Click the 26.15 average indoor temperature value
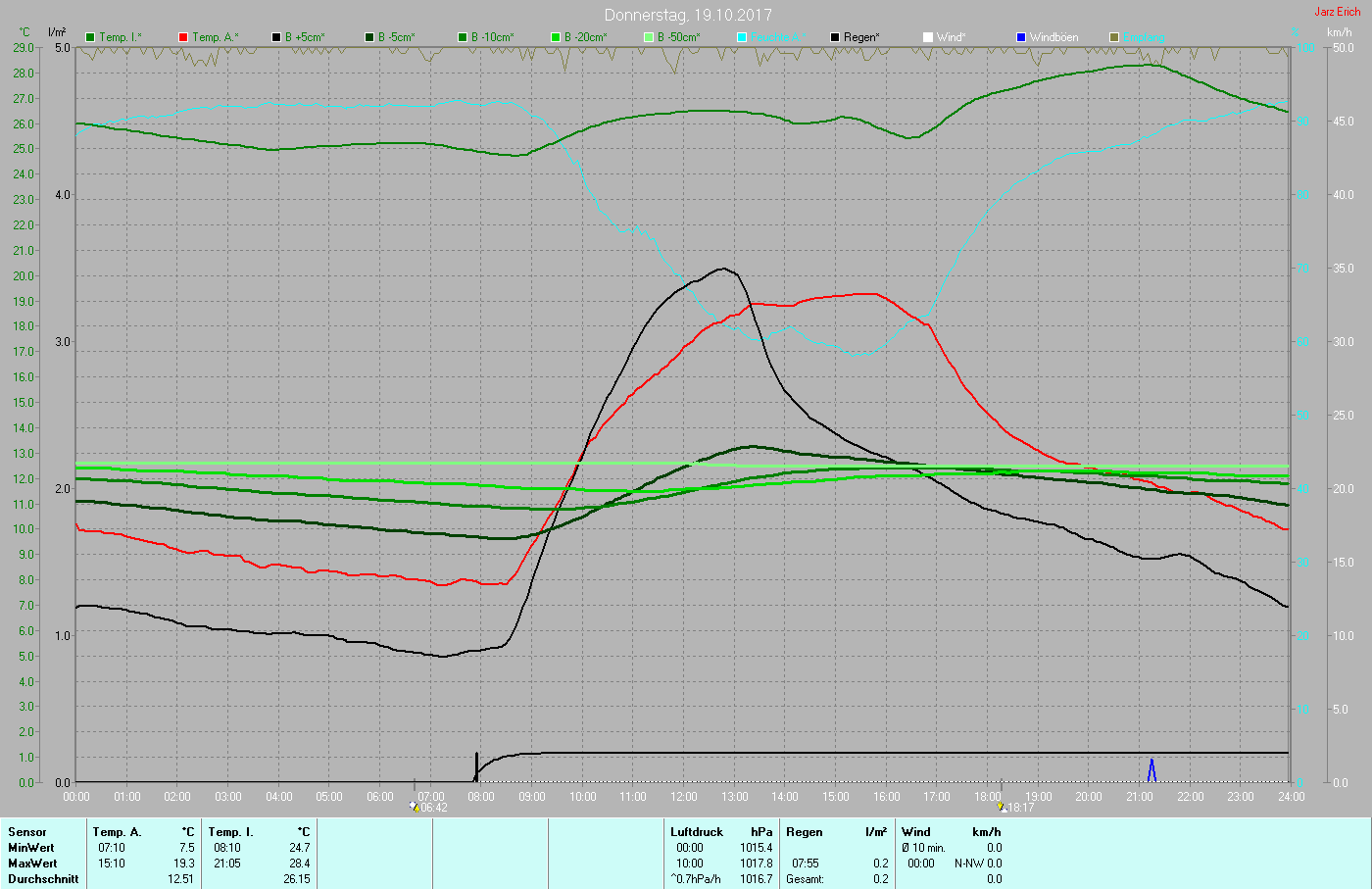The width and height of the screenshot is (1372, 889). [x=297, y=879]
